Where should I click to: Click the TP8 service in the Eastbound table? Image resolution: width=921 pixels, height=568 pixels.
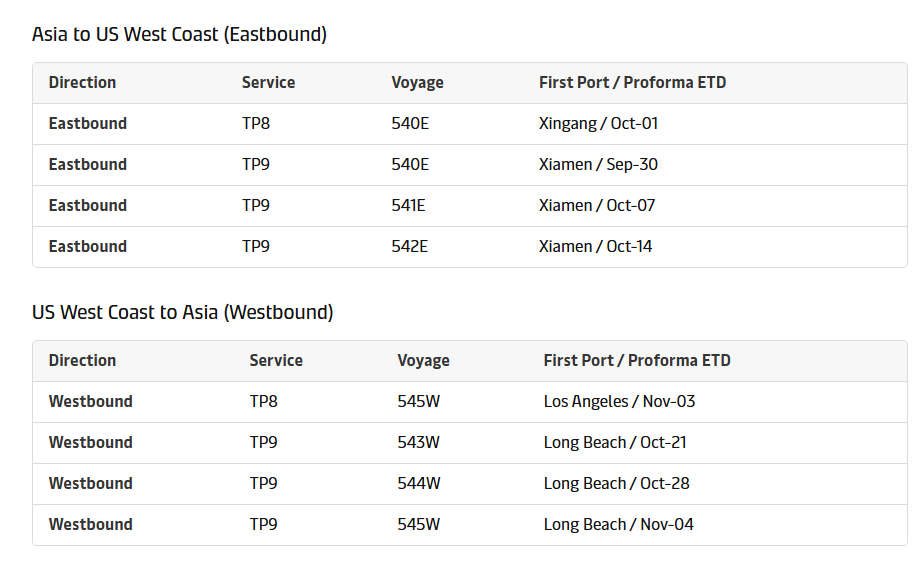pyautogui.click(x=256, y=124)
